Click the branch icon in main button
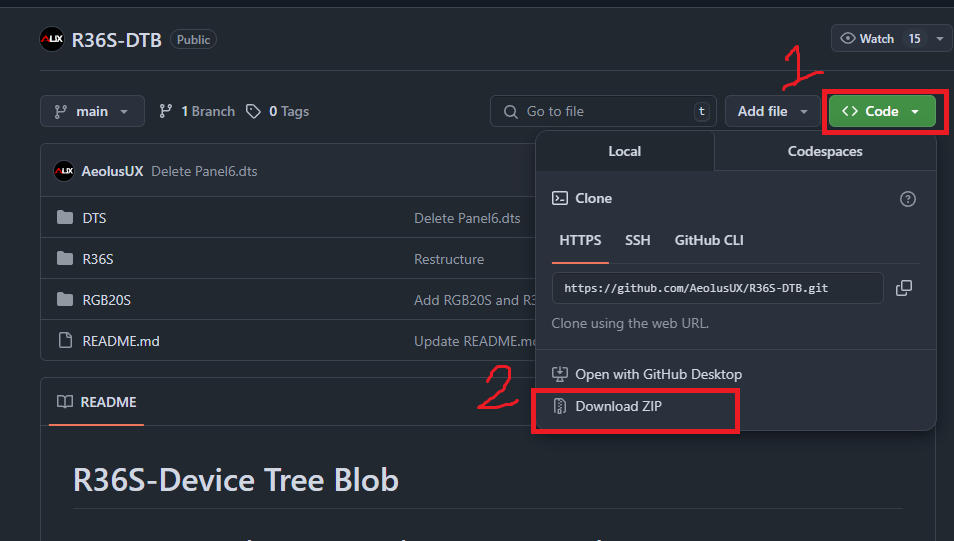The width and height of the screenshot is (954, 541). (x=61, y=111)
